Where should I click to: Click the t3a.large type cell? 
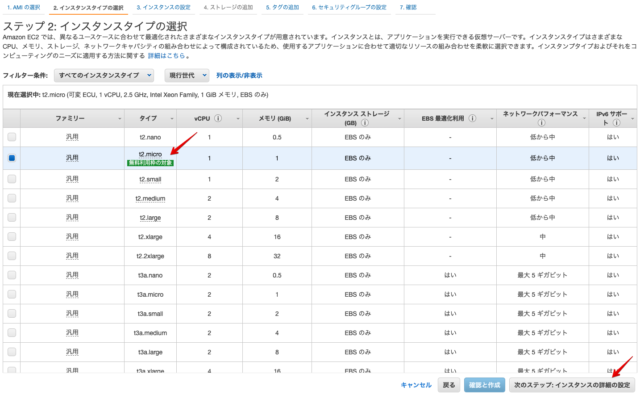(x=150, y=352)
